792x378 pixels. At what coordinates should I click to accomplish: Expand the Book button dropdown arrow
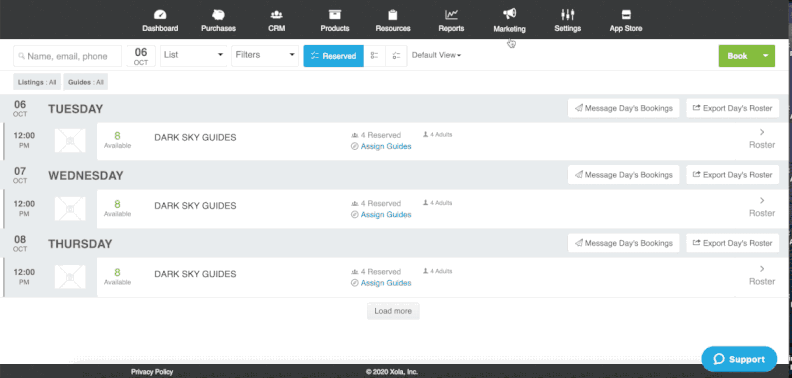pyautogui.click(x=766, y=56)
